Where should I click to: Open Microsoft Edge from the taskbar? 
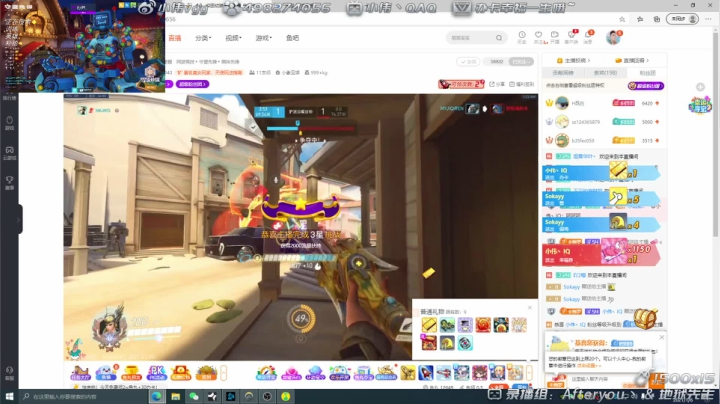[x=156, y=396]
